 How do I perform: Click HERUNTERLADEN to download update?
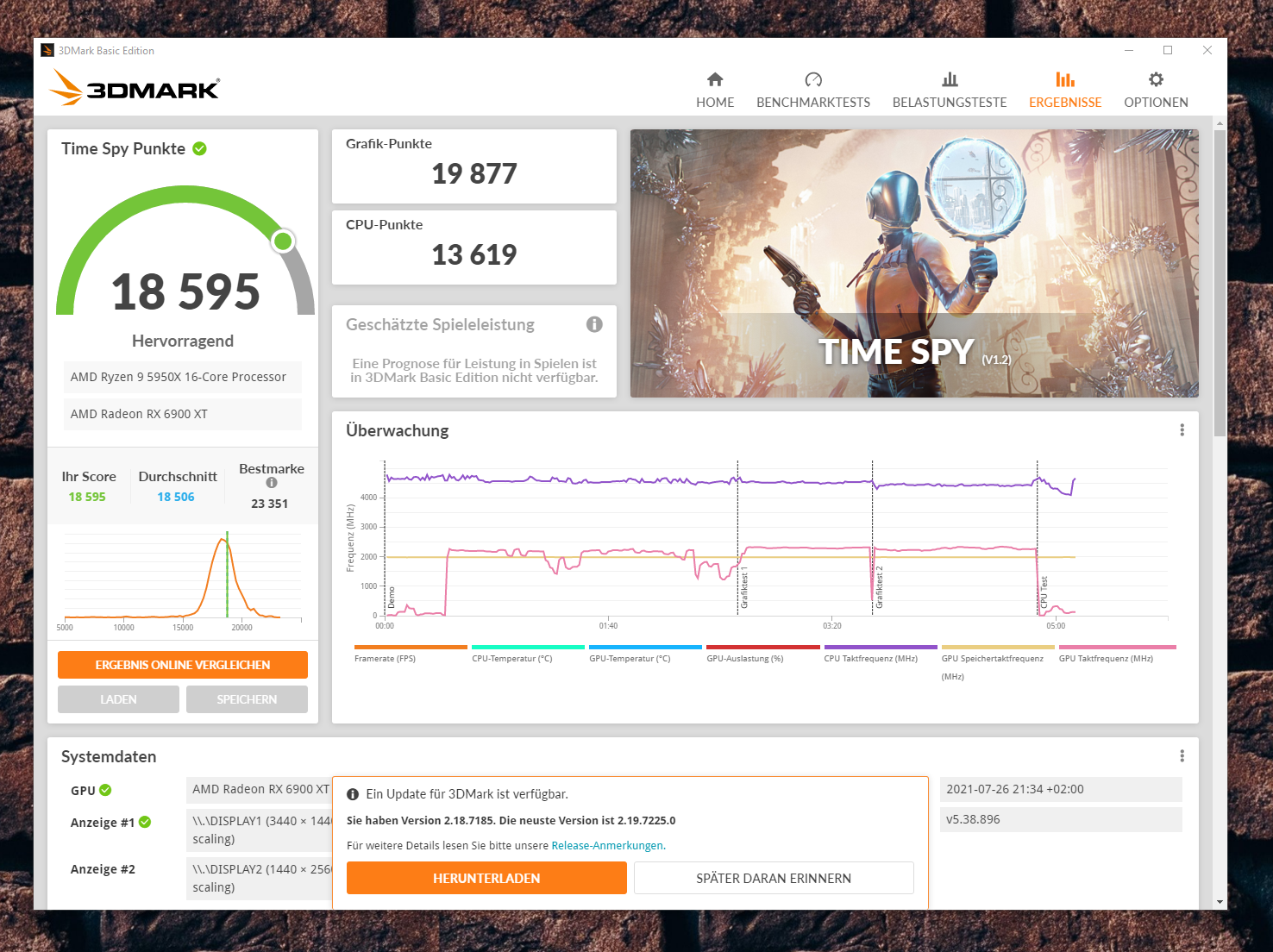coord(486,878)
